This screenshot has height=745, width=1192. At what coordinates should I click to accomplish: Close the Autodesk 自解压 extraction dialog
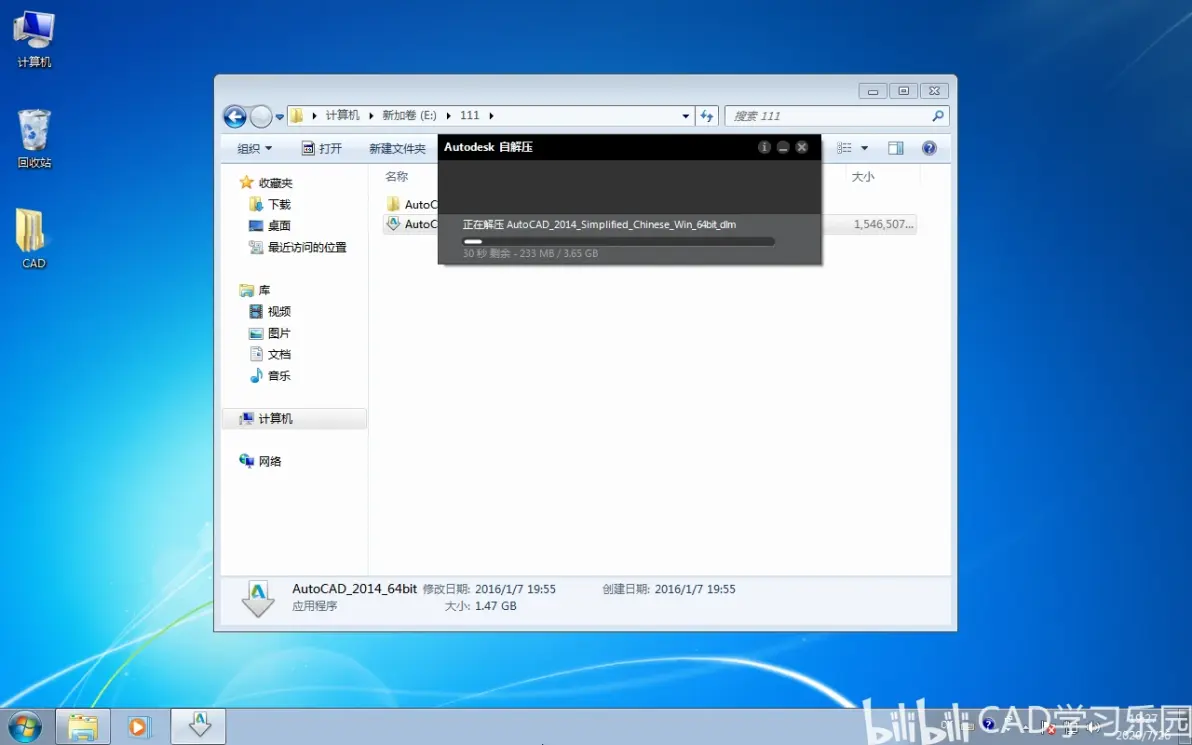802,147
